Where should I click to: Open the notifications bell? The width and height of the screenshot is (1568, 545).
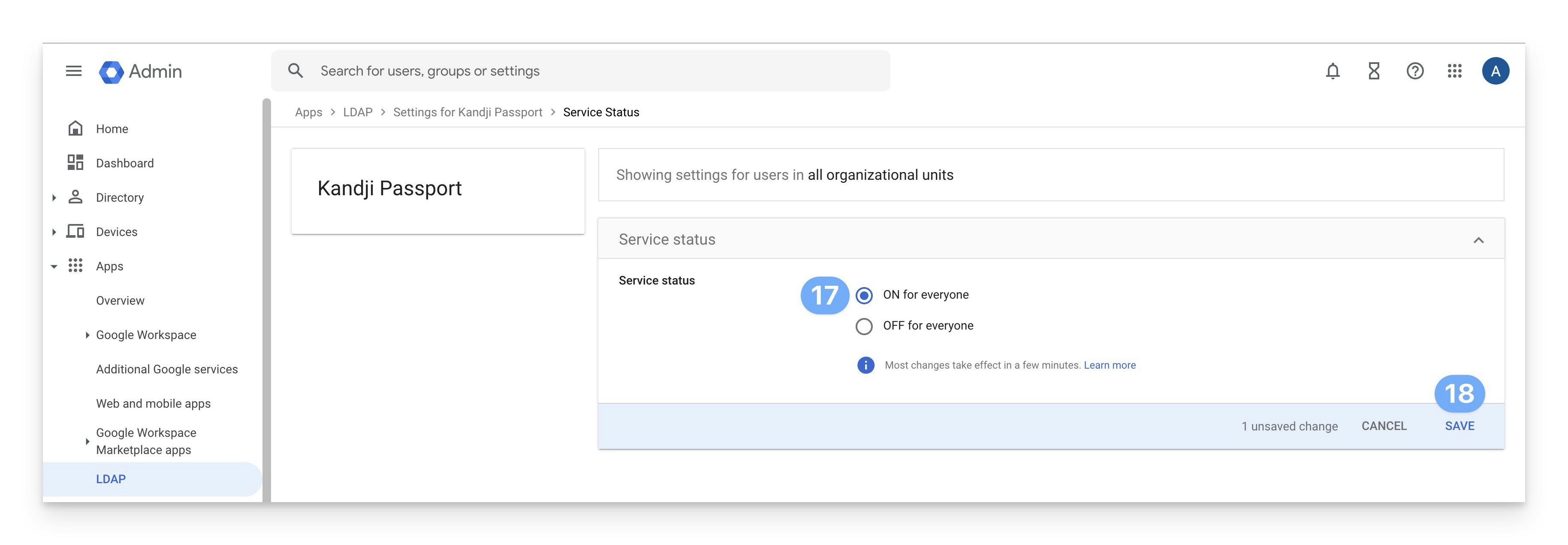[1333, 71]
